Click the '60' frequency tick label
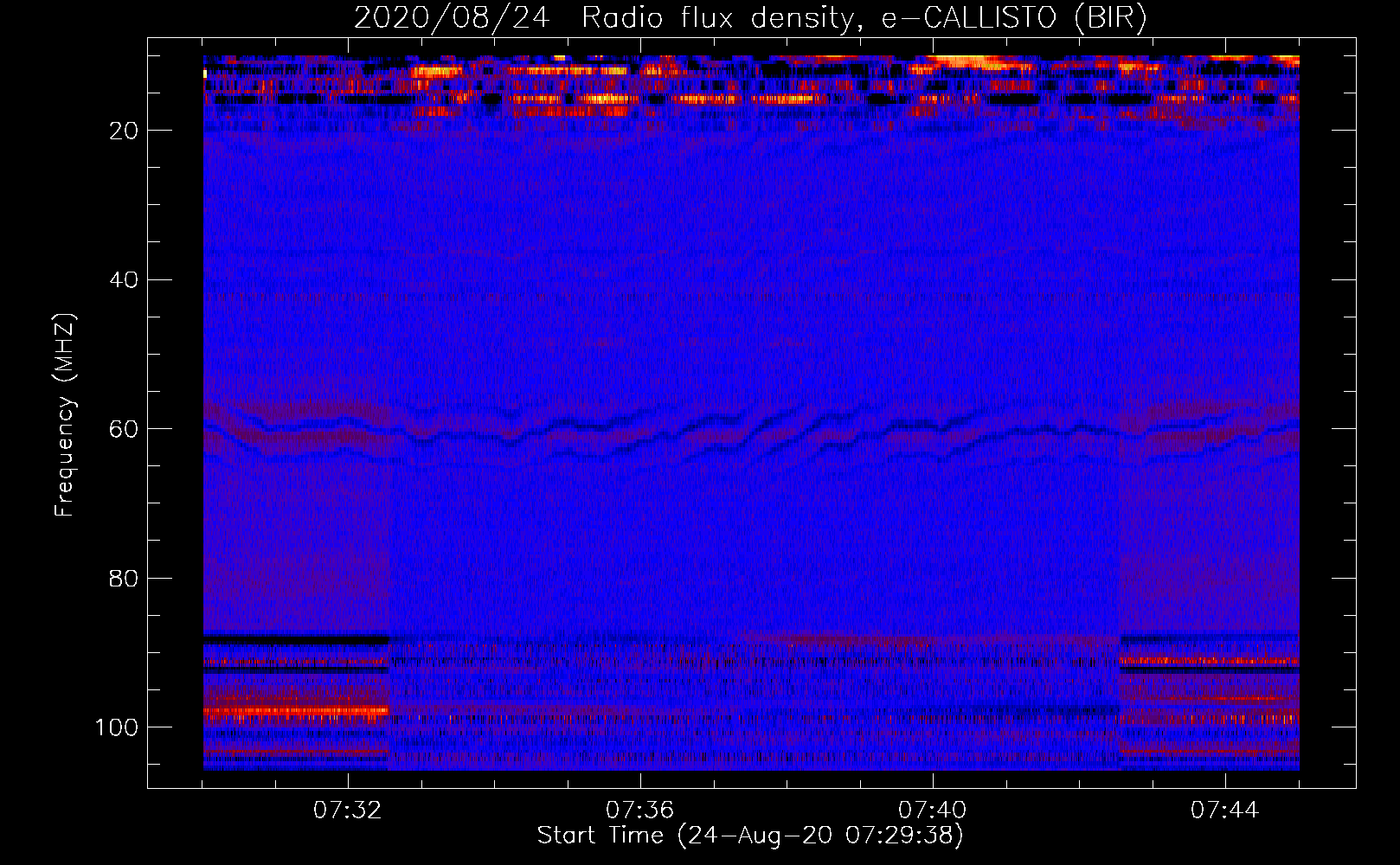Screen dimensions: 1400x865 [125, 429]
